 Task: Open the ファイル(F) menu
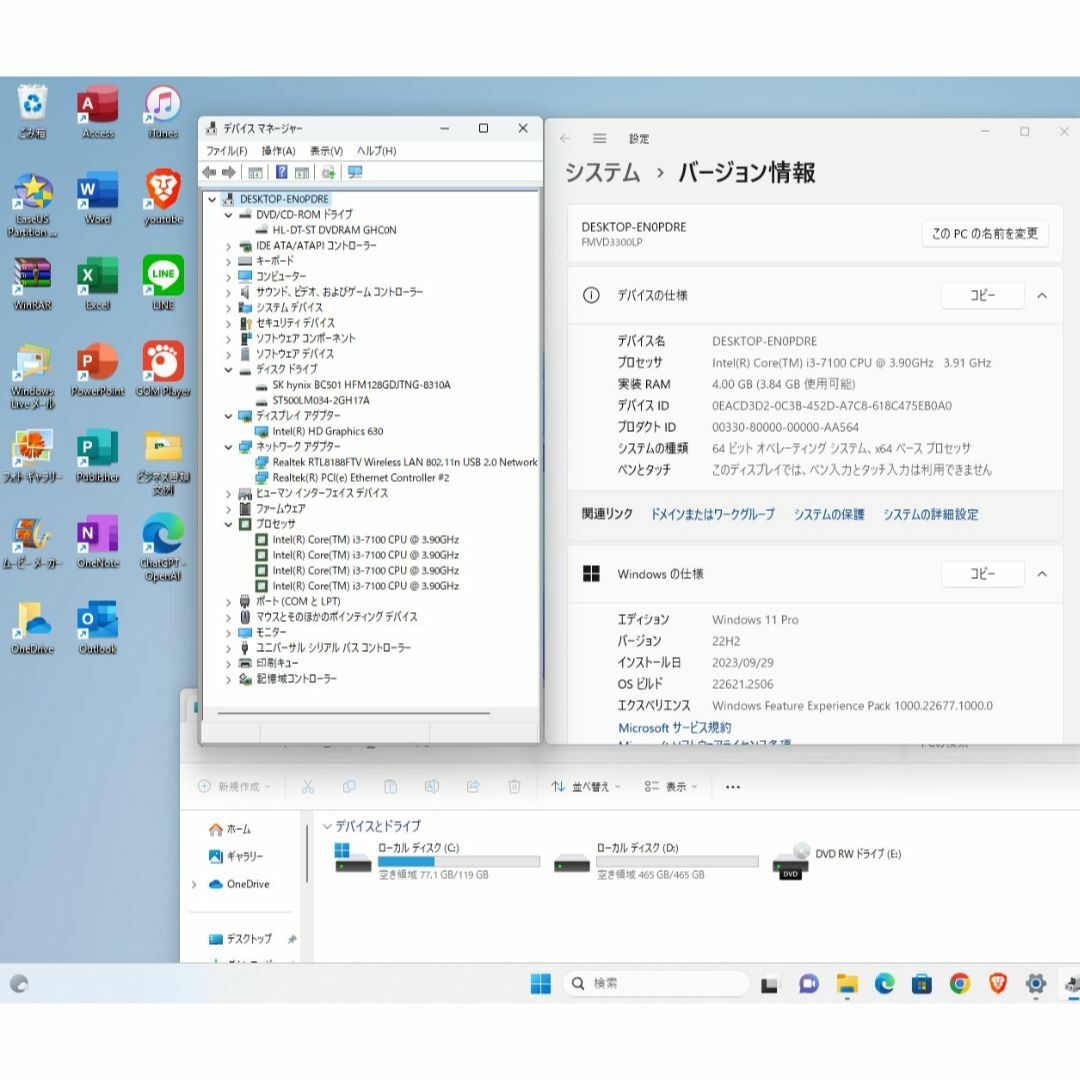227,151
